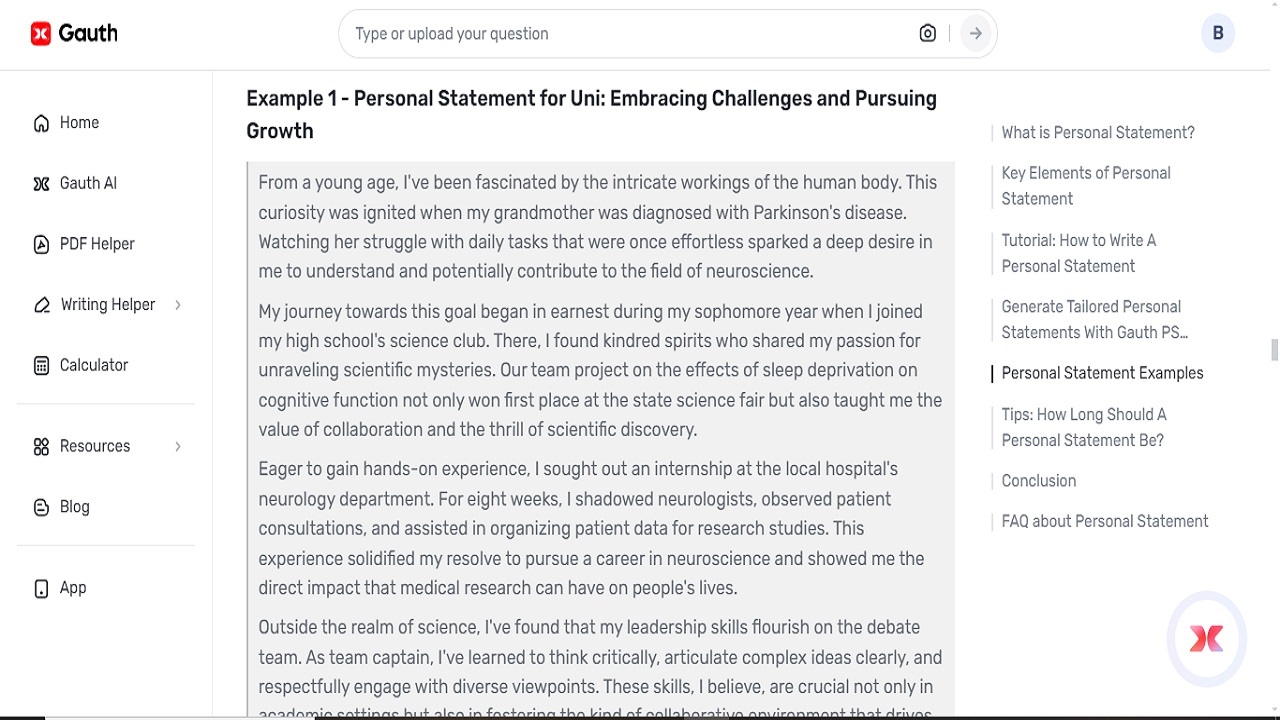Click the PDF Helper document icon
The image size is (1280, 720).
tap(40, 243)
